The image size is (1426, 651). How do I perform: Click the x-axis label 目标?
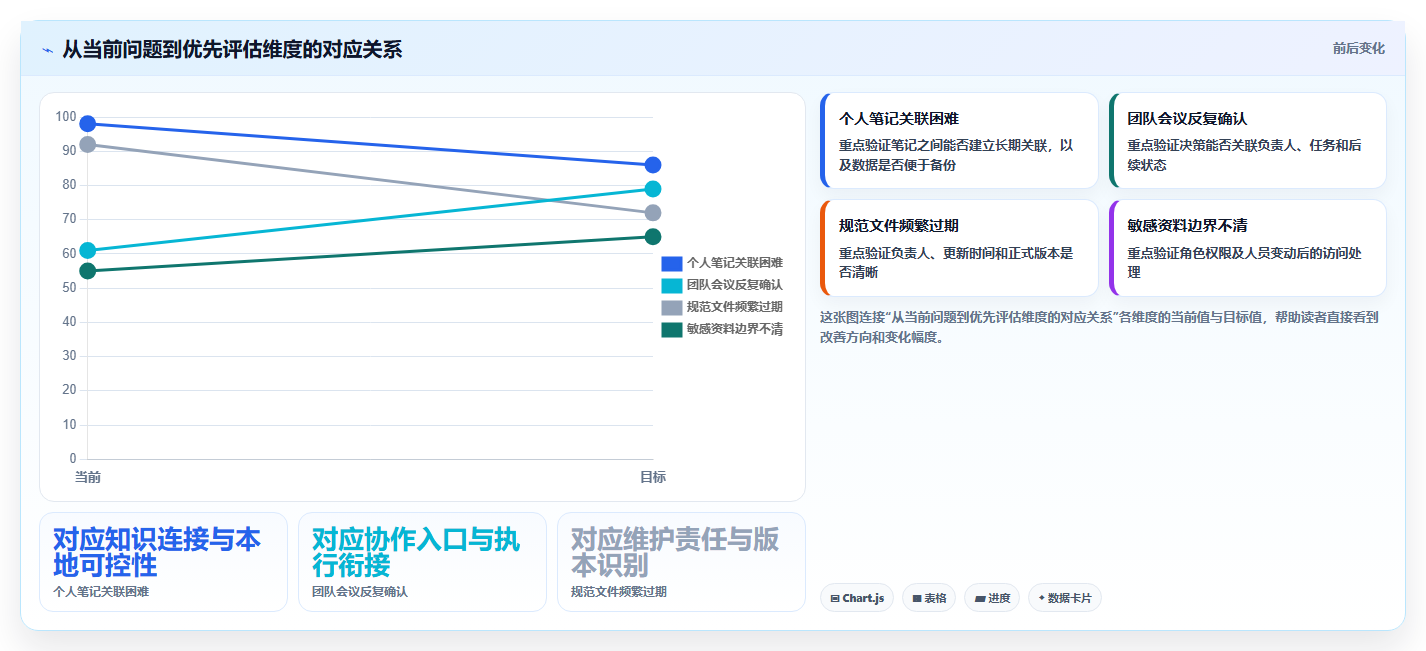[653, 477]
